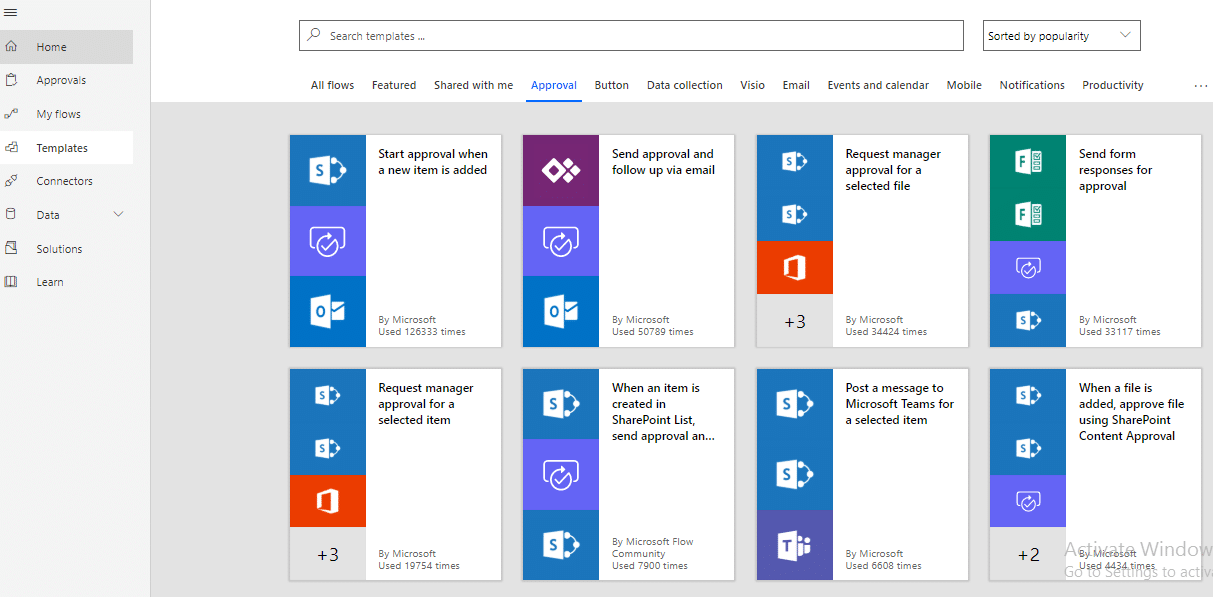Click +3 badge on selected item card
The image size is (1213, 597).
pyautogui.click(x=328, y=554)
